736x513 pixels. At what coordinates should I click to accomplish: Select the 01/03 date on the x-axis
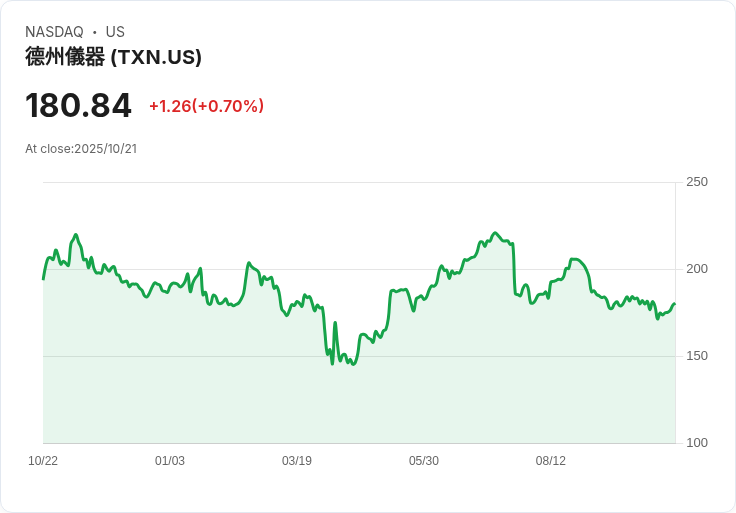coord(170,461)
